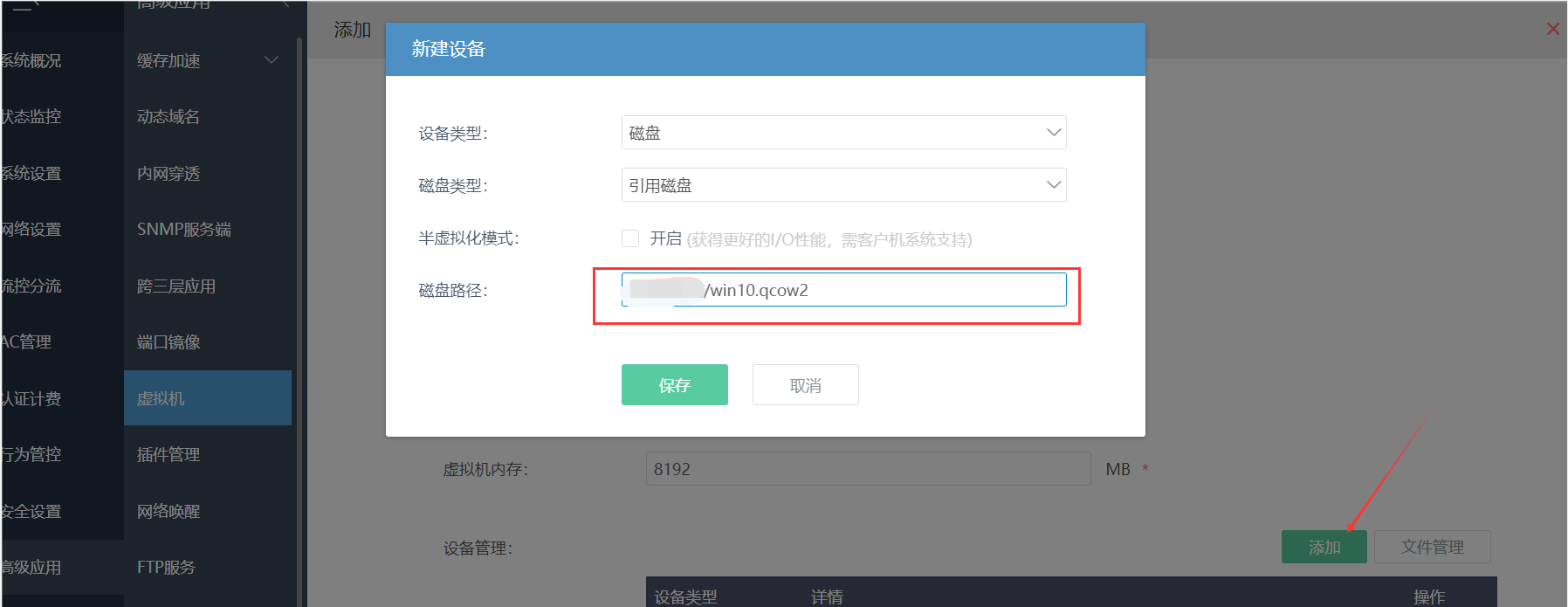Go to 流控分流 section

point(31,286)
